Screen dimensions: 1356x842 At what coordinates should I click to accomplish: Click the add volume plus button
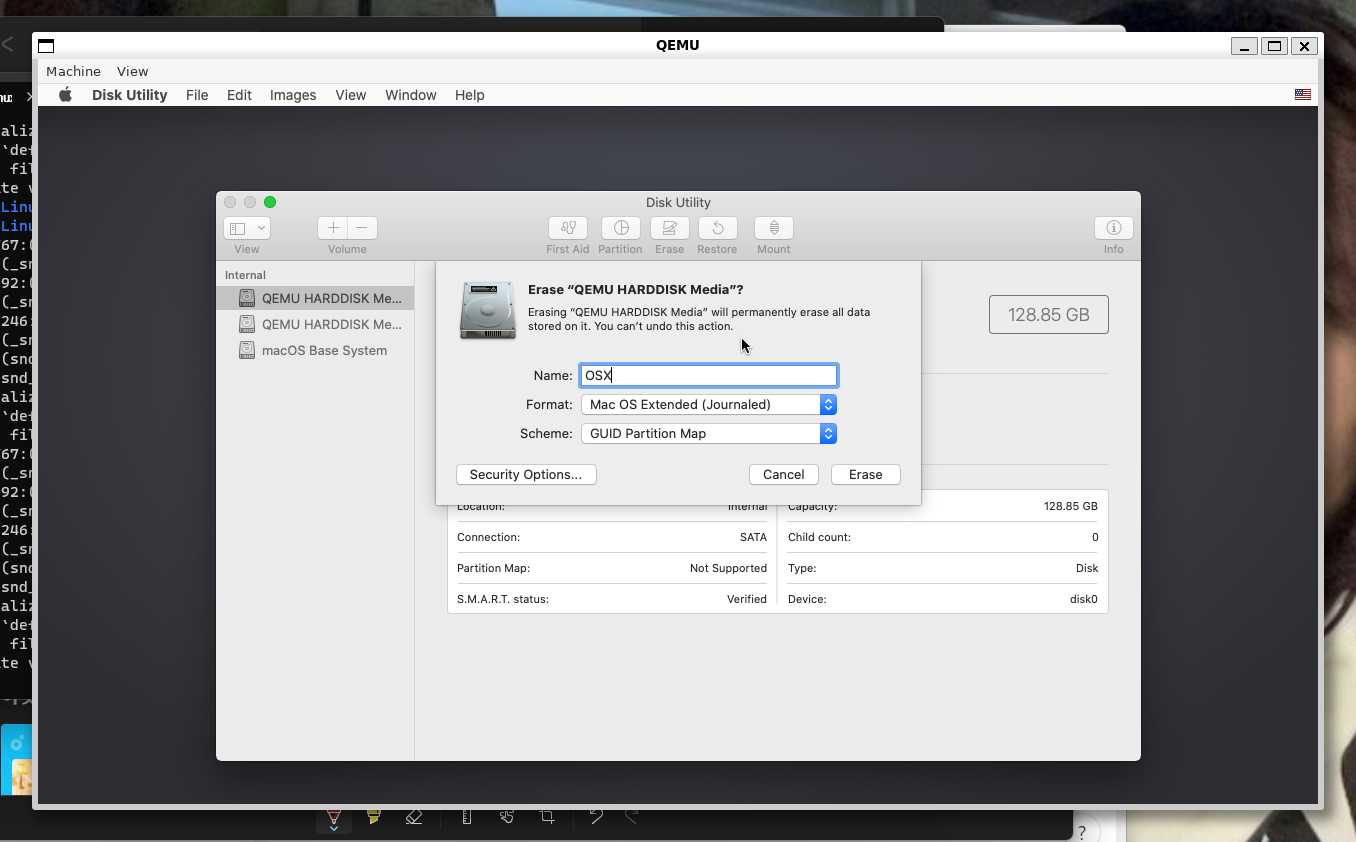click(333, 228)
